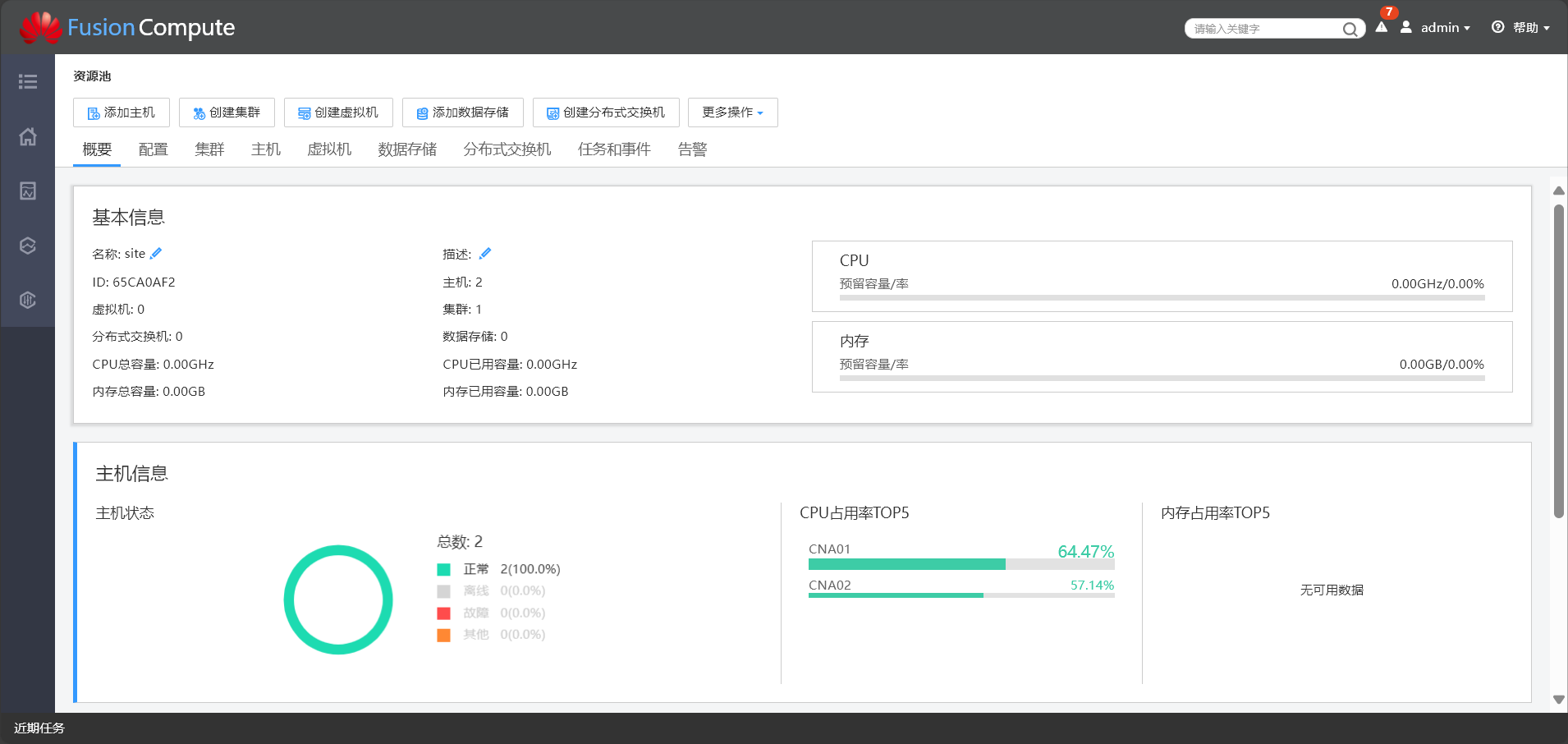Click the vertical scrollbar thumb

pyautogui.click(x=1559, y=361)
